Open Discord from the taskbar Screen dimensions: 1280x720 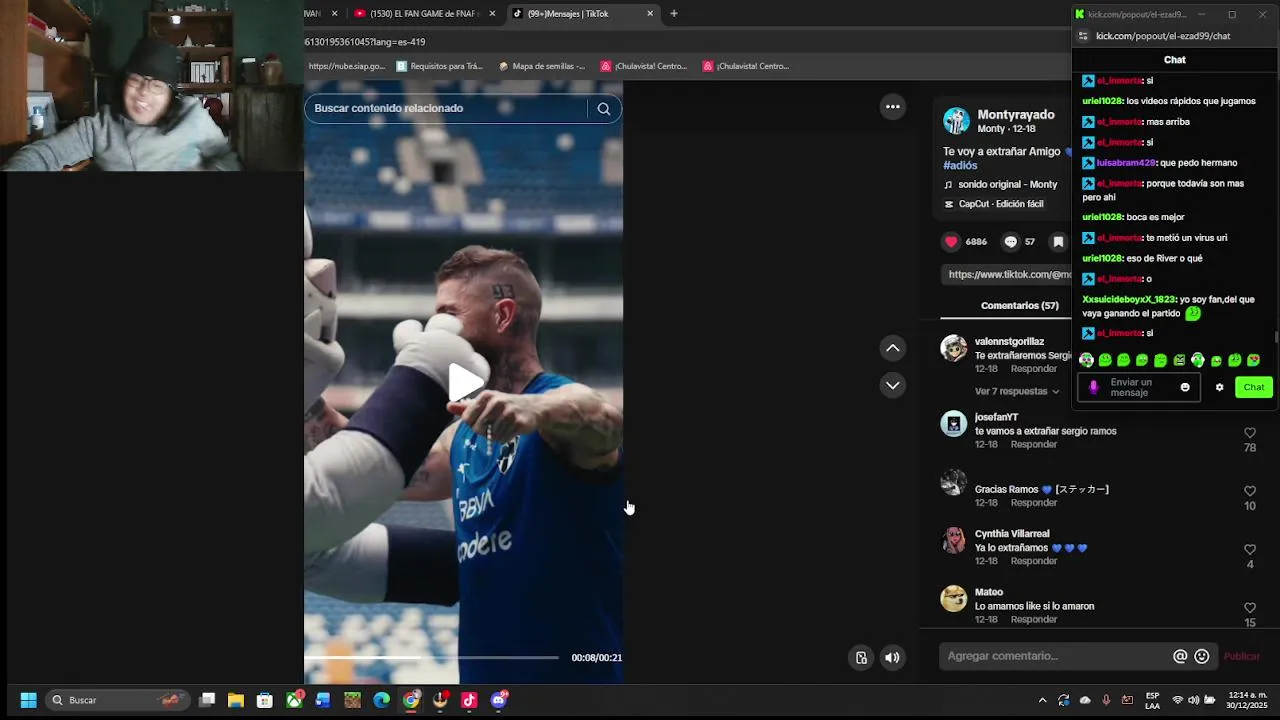(499, 700)
